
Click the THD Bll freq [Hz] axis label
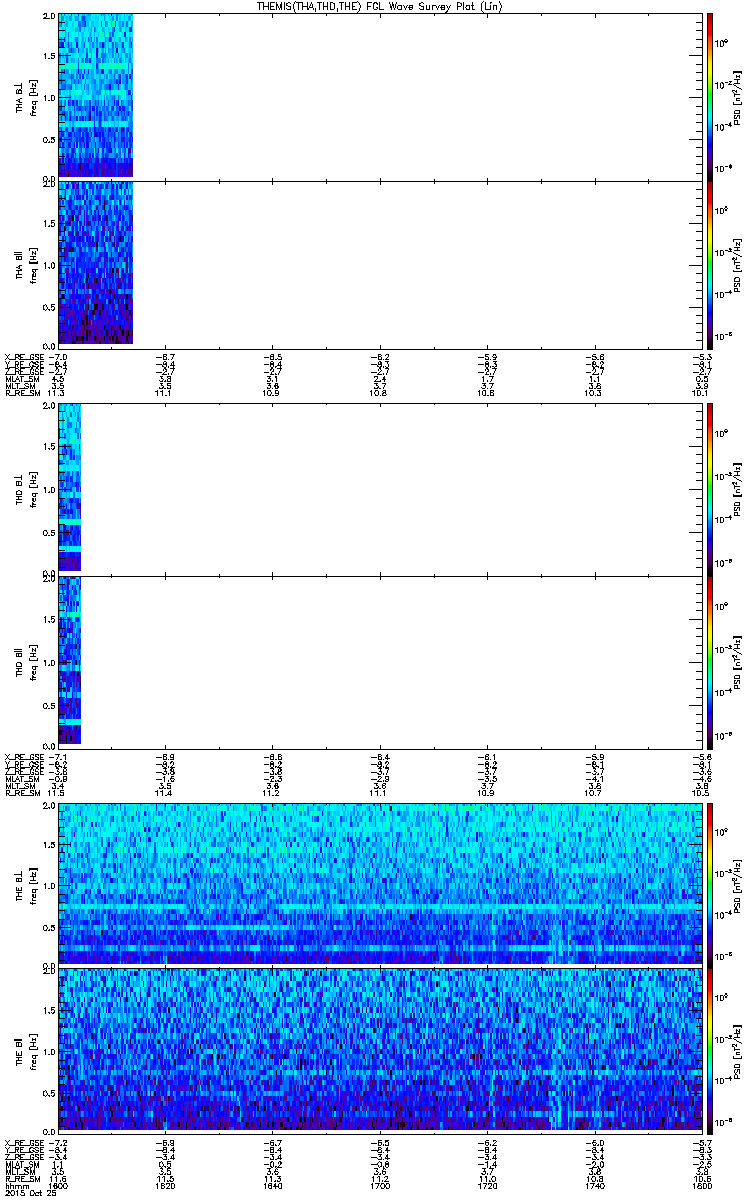(34, 661)
